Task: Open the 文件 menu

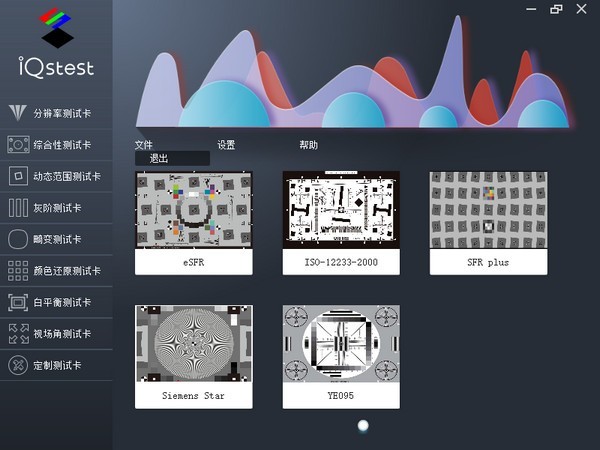Action: point(143,145)
